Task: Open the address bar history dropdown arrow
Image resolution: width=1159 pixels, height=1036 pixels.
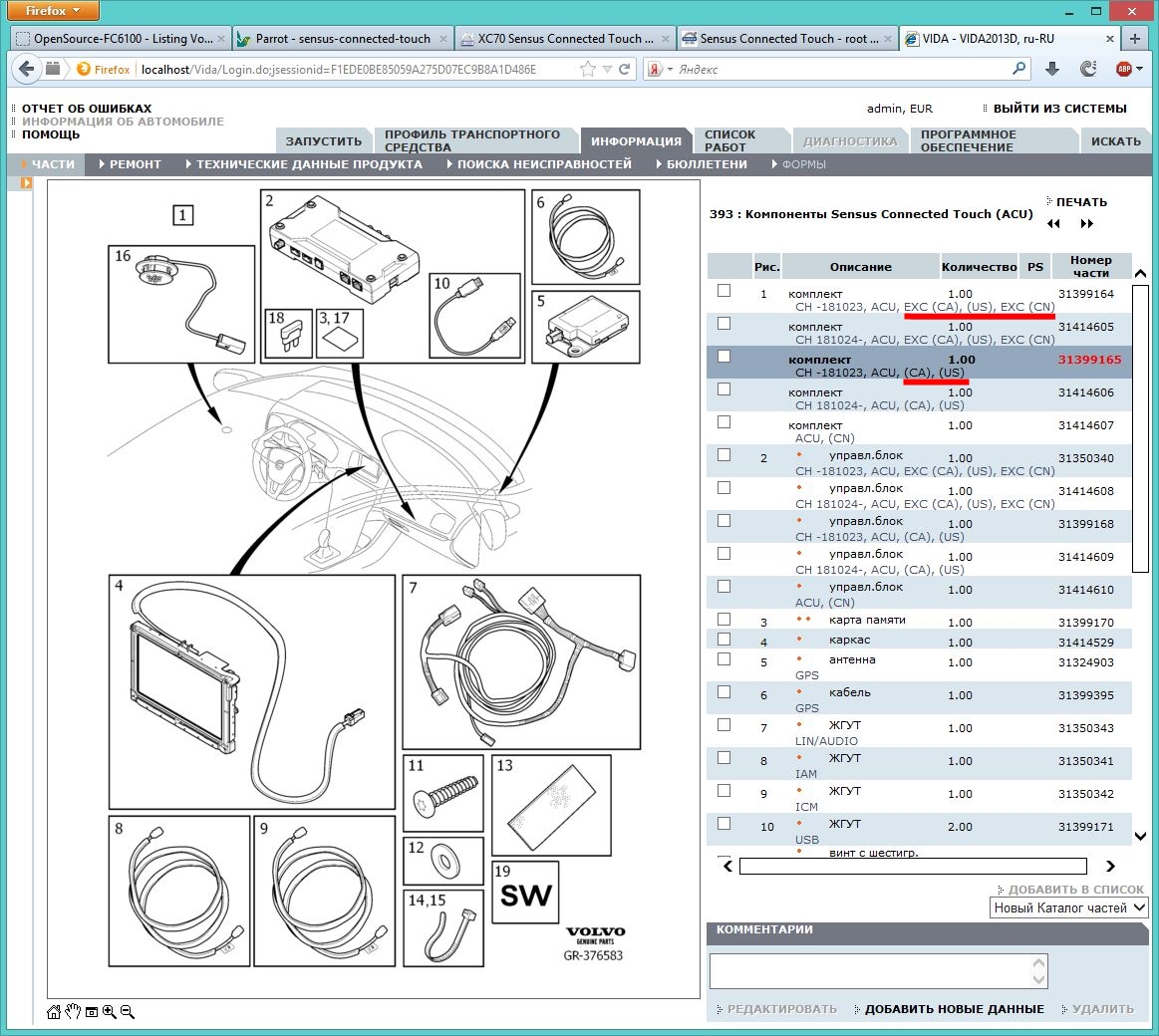Action: [607, 69]
